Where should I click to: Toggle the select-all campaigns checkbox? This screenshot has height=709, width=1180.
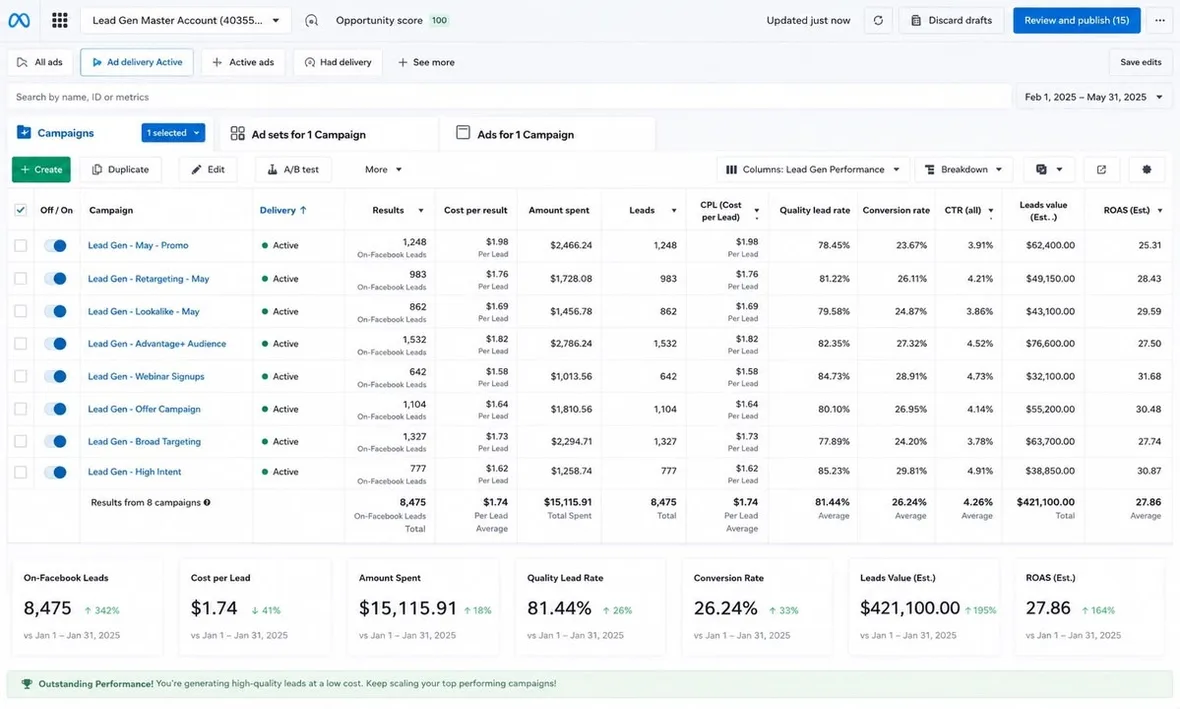coord(20,210)
